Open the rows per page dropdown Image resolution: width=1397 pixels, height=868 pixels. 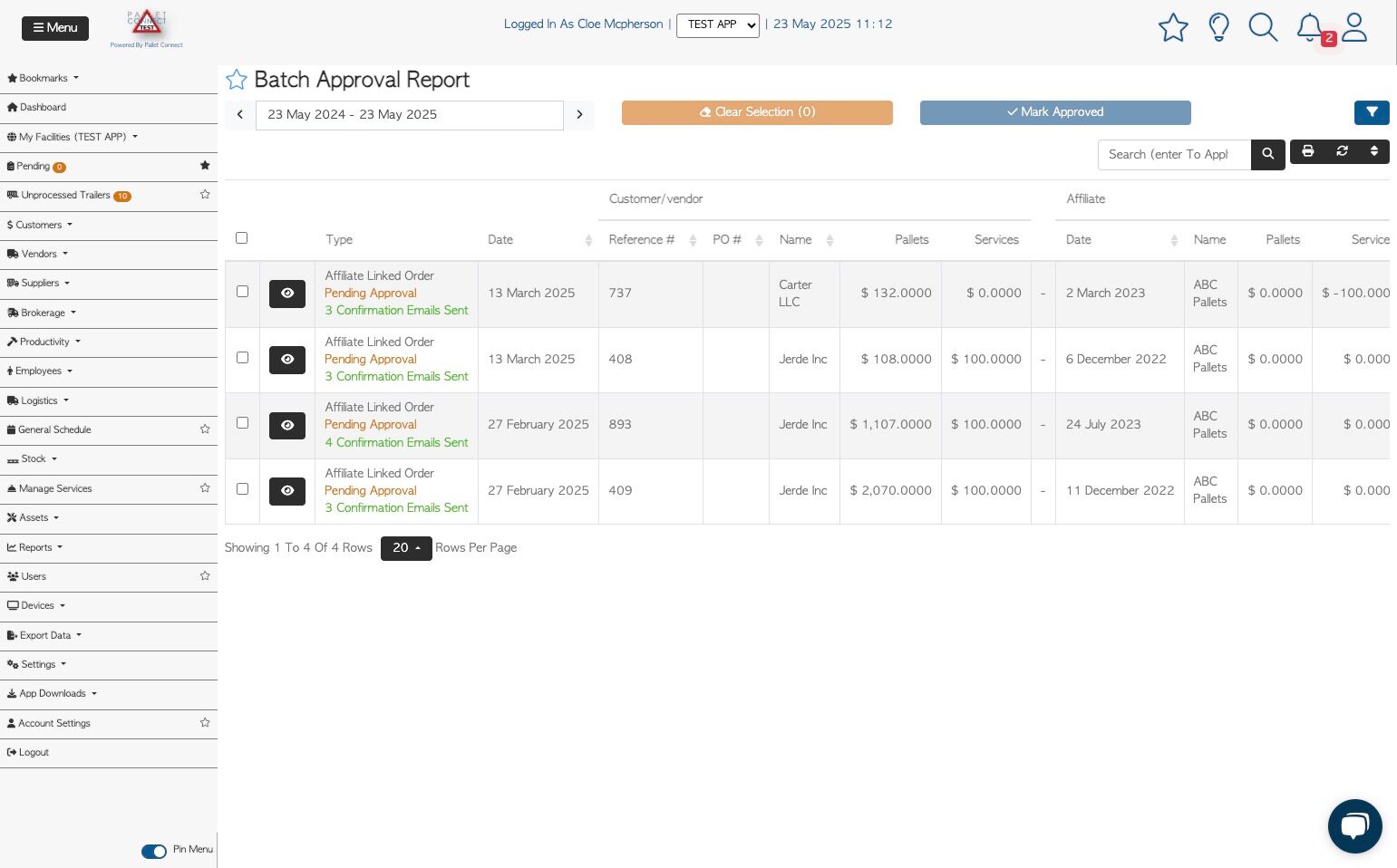pos(406,548)
